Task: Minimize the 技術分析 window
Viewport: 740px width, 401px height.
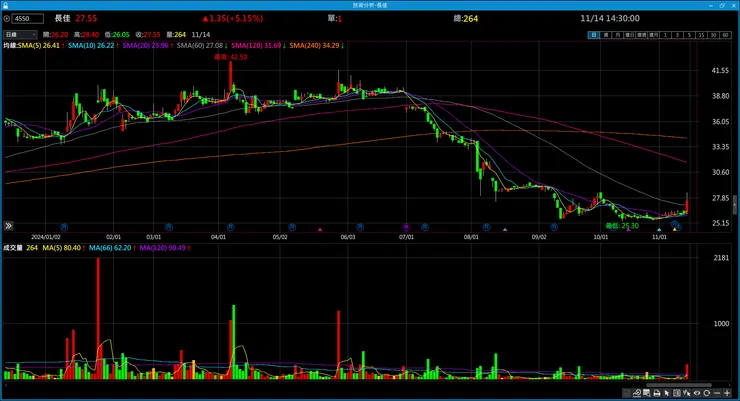Action: click(711, 5)
